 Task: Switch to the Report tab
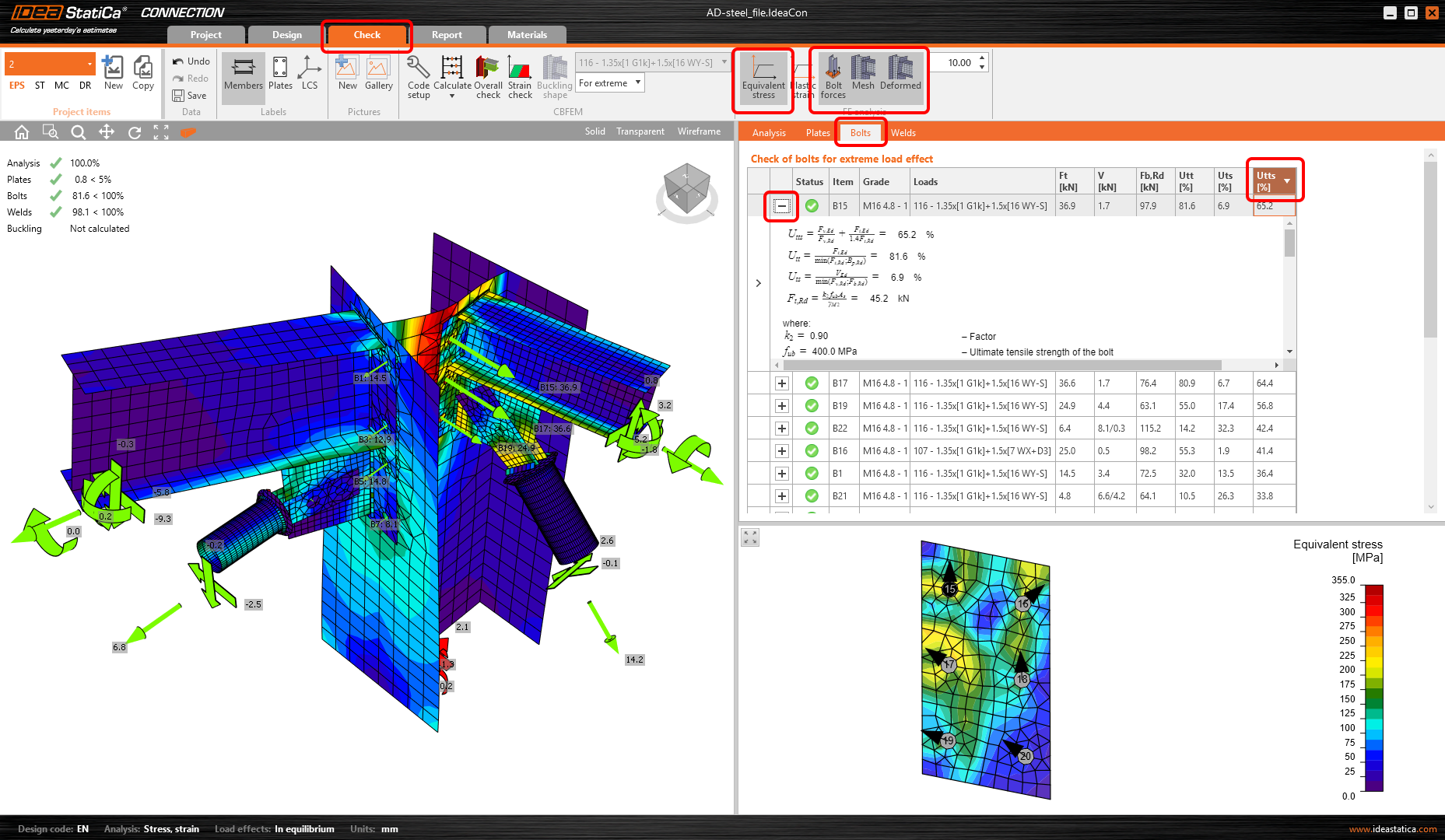(x=447, y=35)
